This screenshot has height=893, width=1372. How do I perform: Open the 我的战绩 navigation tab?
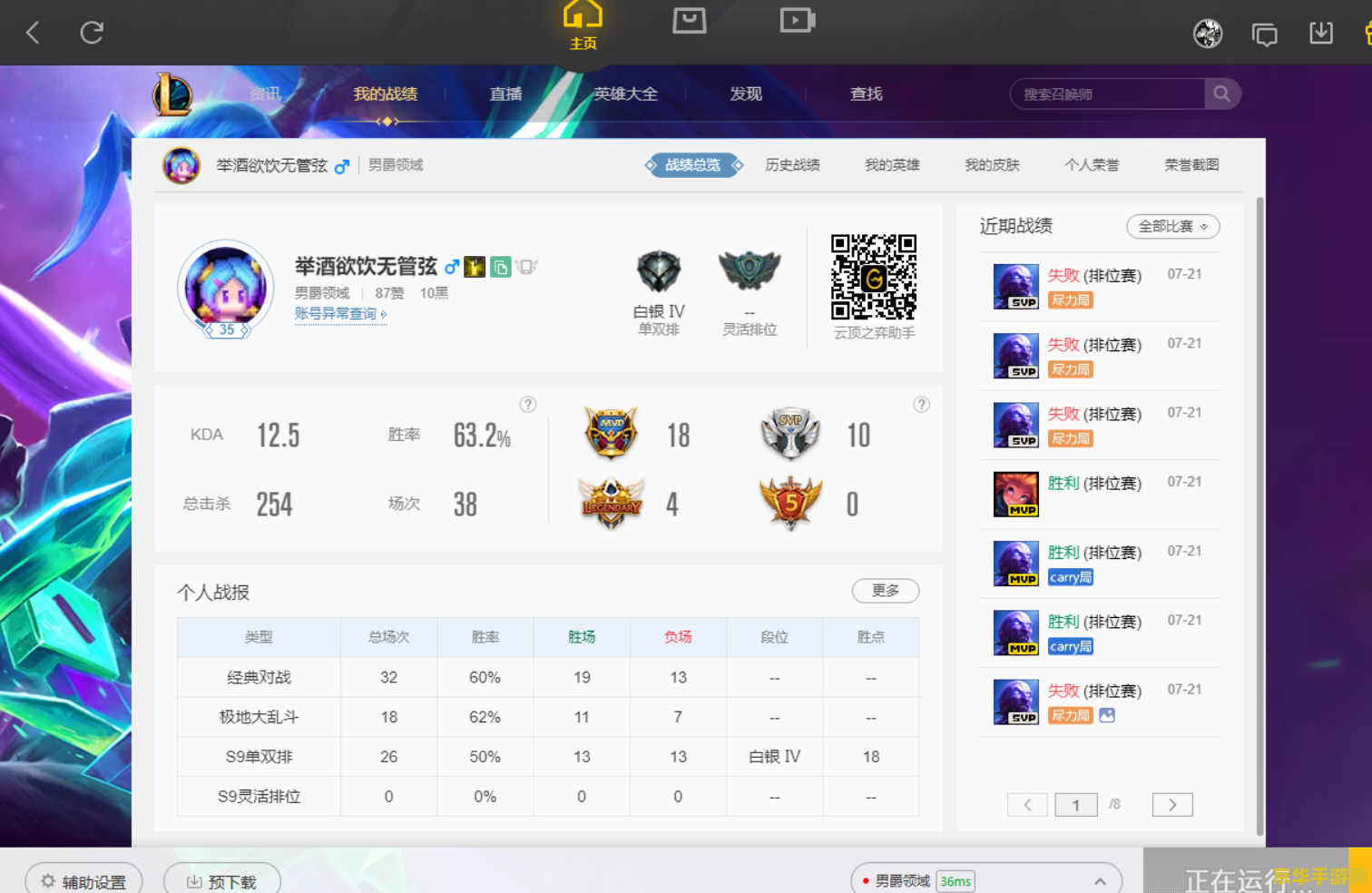click(386, 94)
